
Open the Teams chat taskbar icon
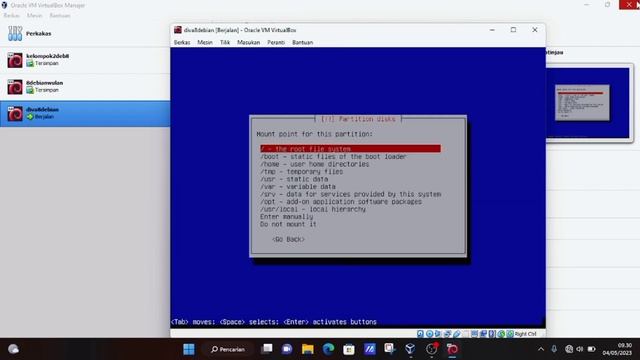tap(287, 349)
